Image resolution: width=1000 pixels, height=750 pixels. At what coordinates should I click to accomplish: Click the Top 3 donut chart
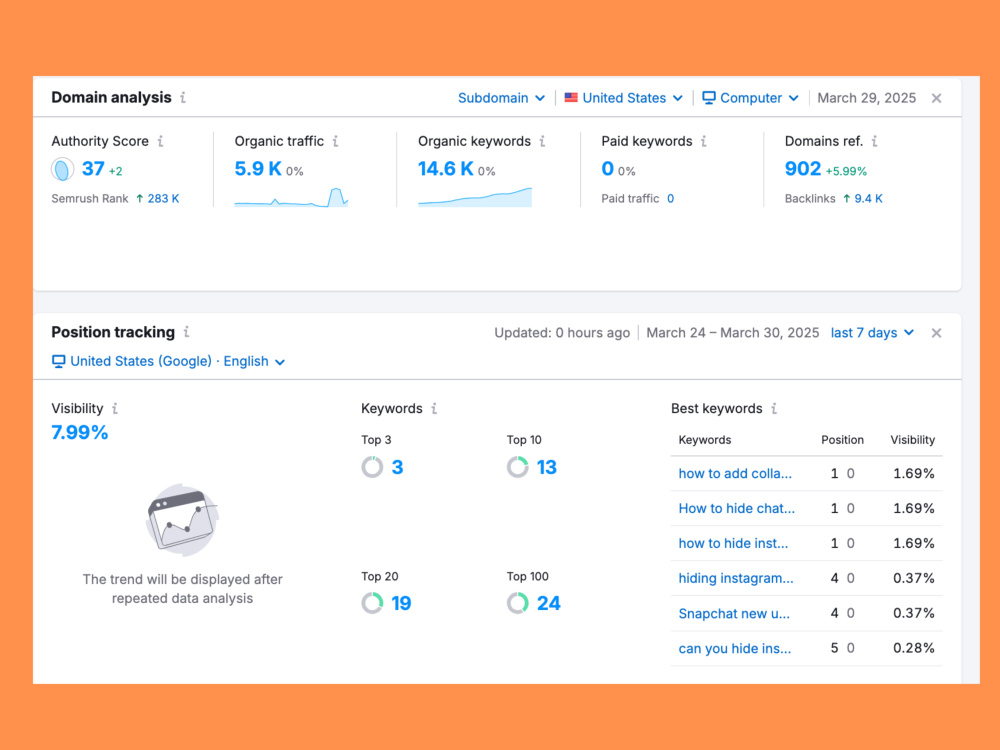pyautogui.click(x=372, y=467)
